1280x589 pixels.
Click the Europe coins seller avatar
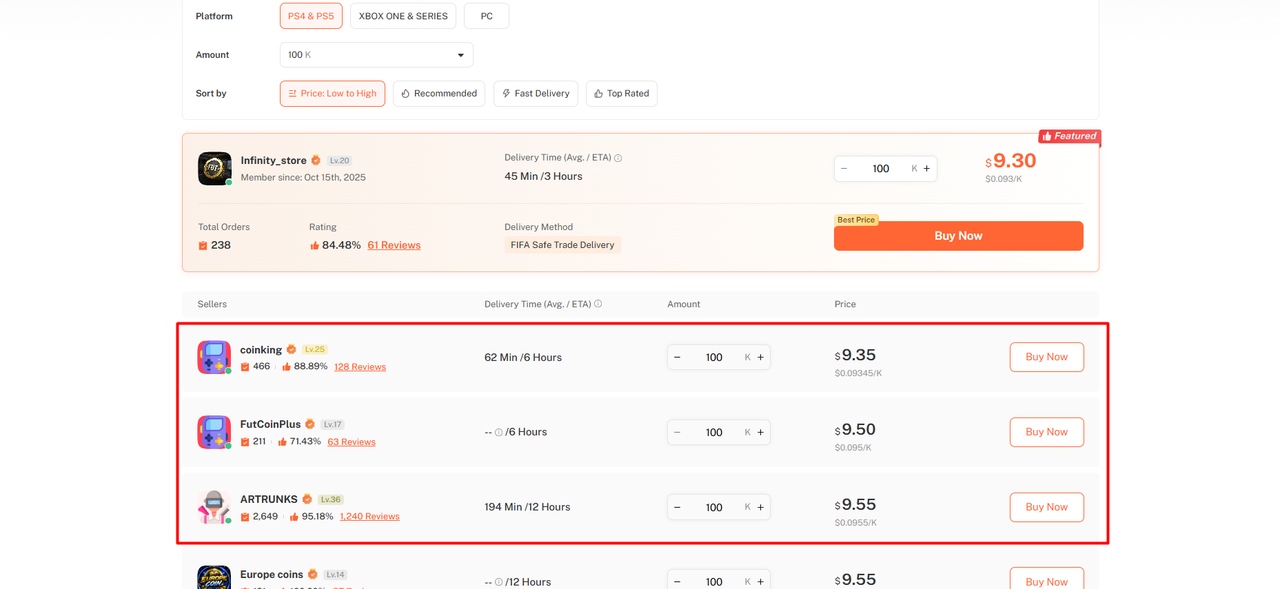click(214, 578)
